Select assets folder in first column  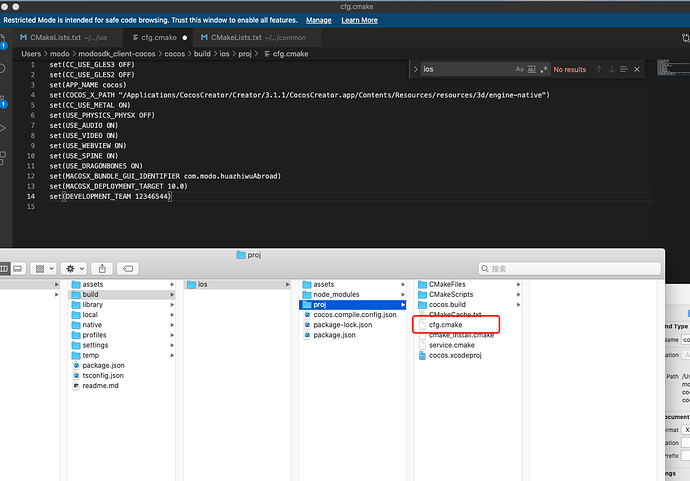(x=122, y=284)
